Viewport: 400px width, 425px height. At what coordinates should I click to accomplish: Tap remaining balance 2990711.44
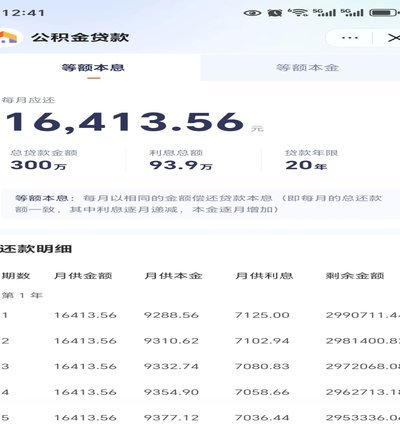pyautogui.click(x=363, y=315)
